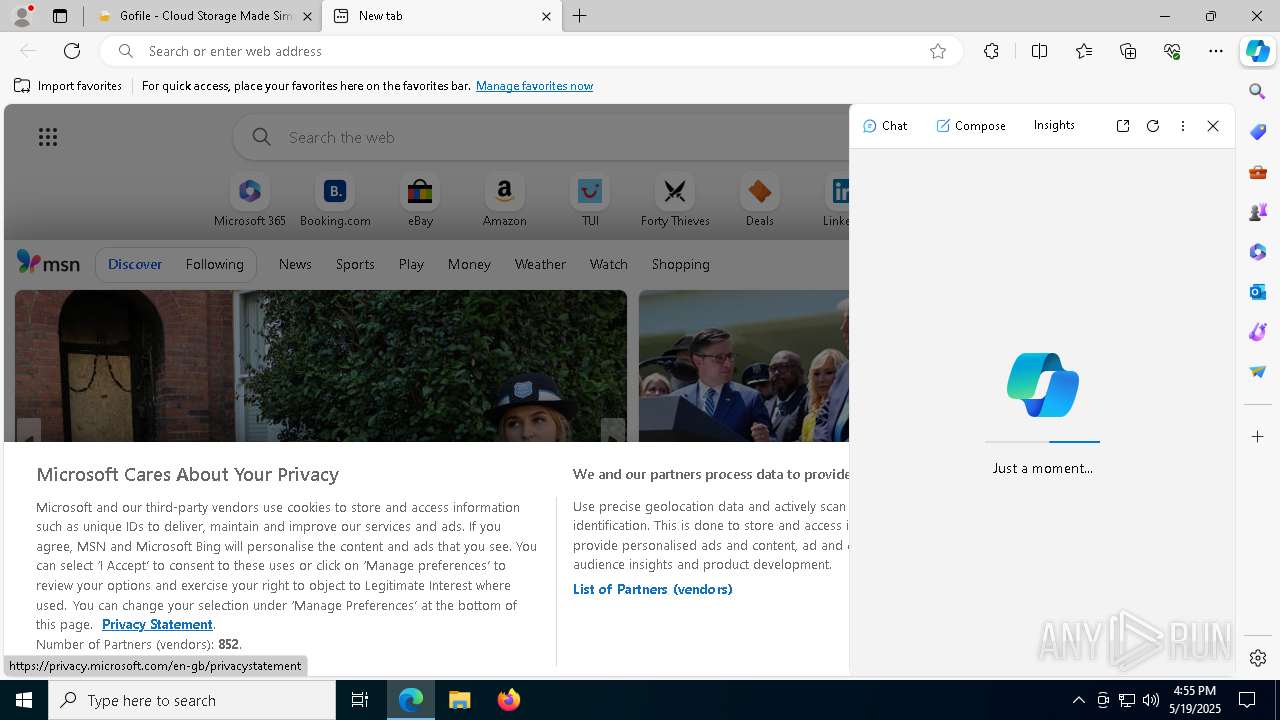Refresh the current page

[72, 51]
